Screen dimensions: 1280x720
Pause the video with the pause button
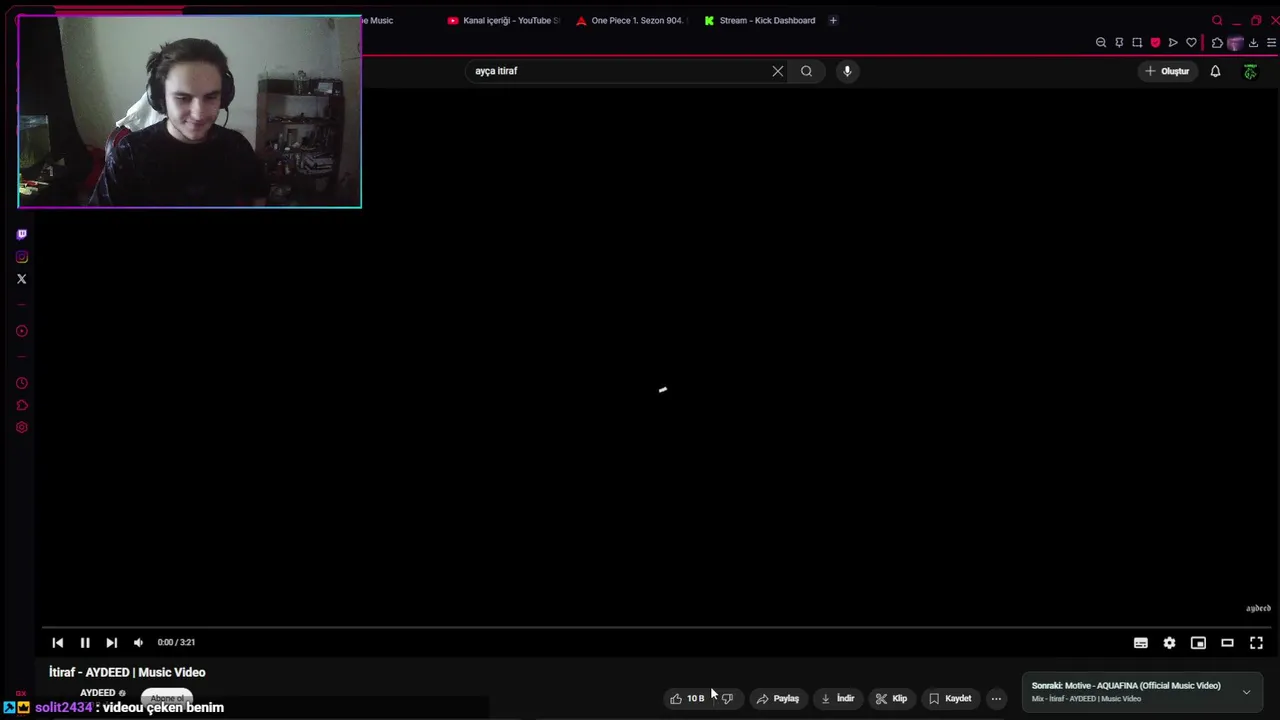tap(85, 643)
